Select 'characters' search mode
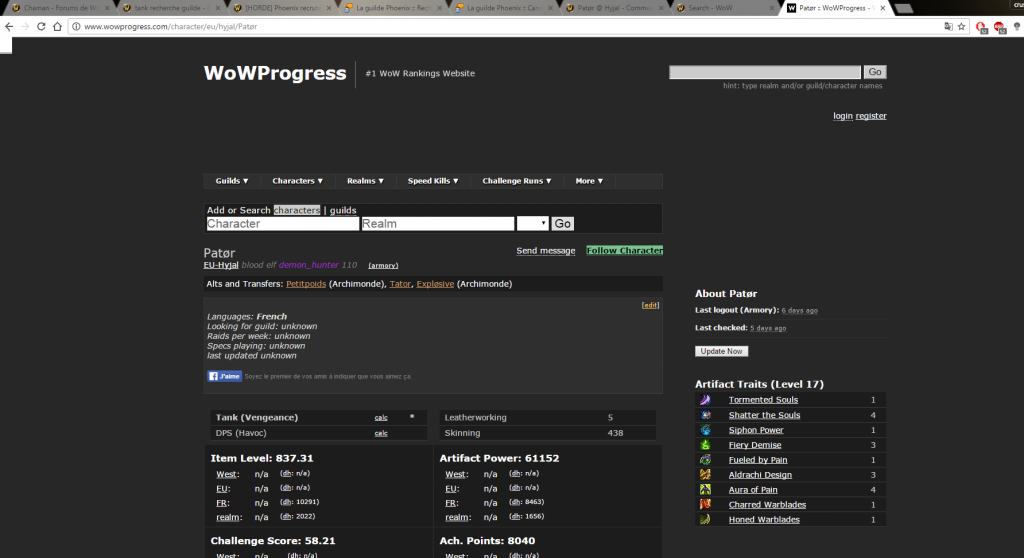The width and height of the screenshot is (1024, 558). coord(297,210)
